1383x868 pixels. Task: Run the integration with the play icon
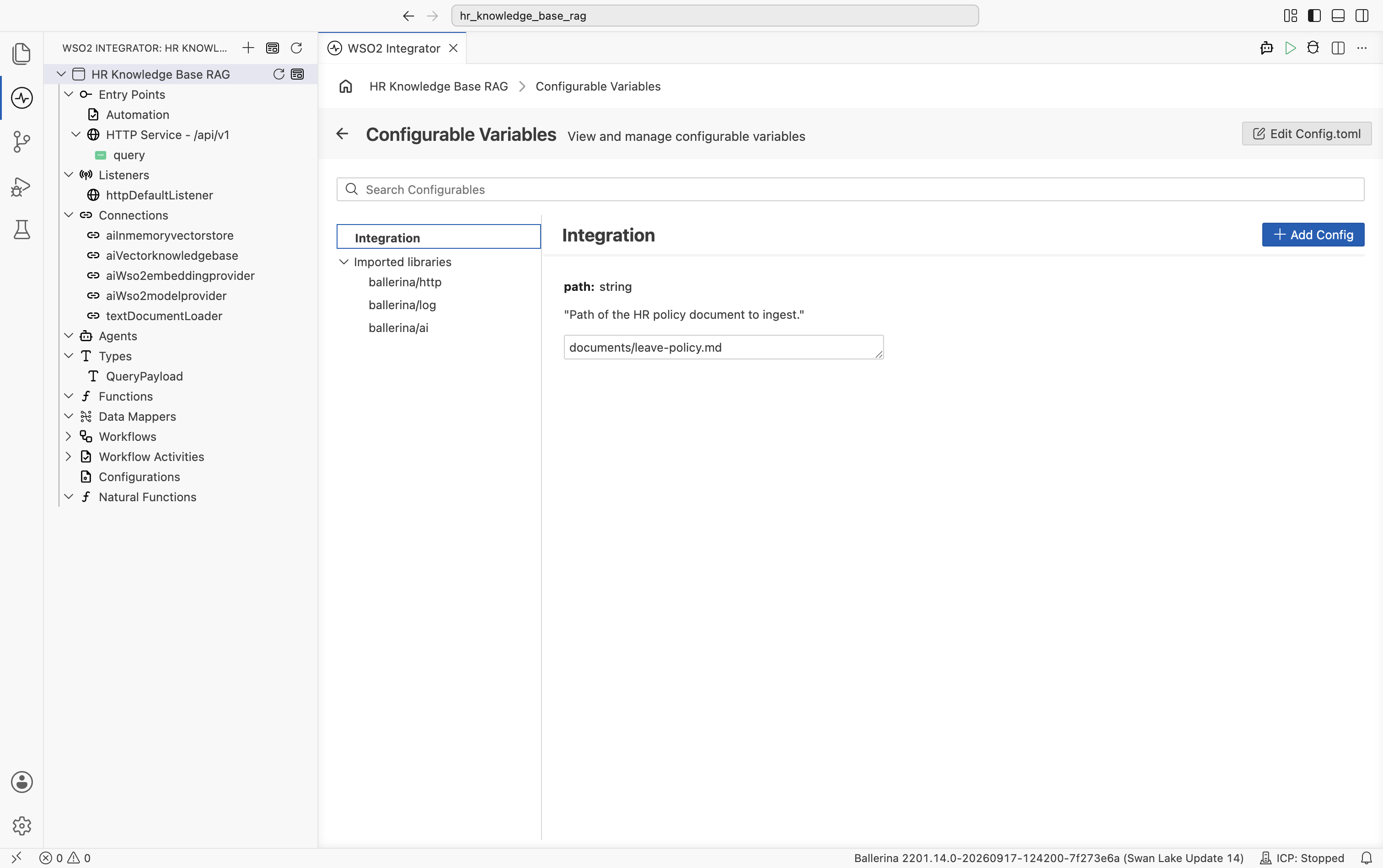(1290, 48)
